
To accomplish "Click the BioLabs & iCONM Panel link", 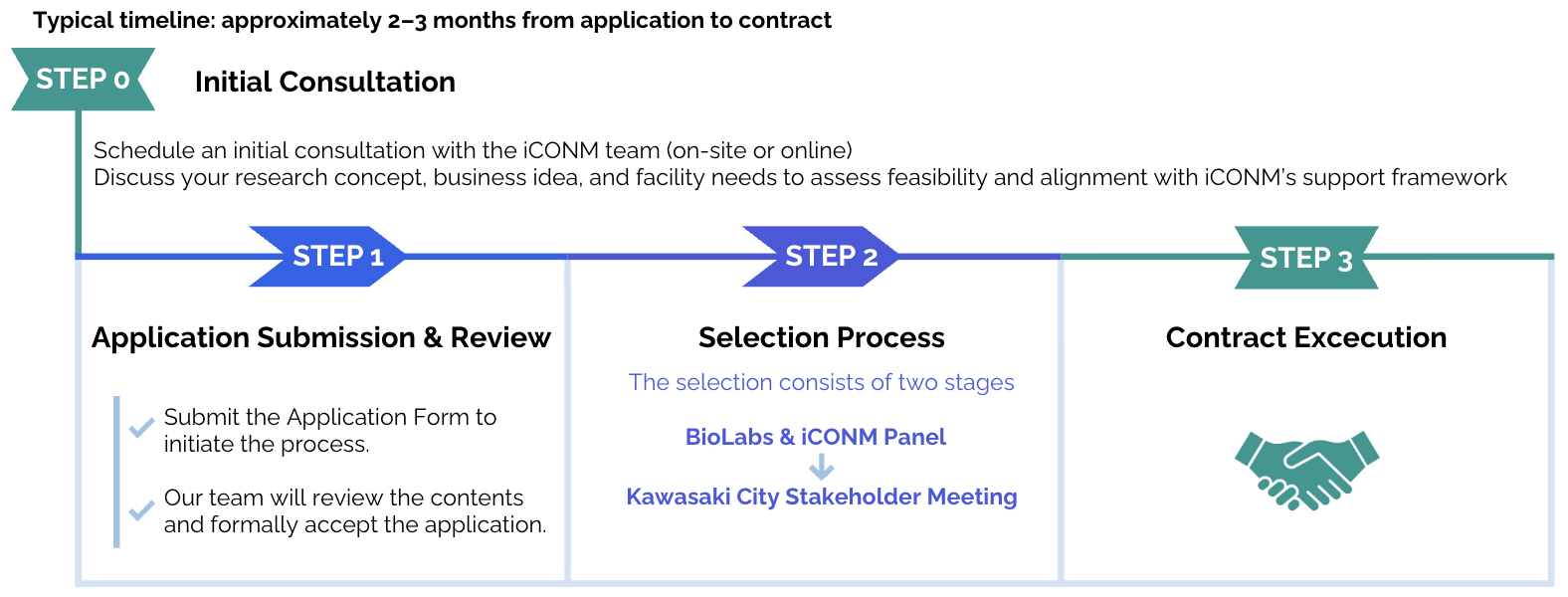I will pos(815,437).
